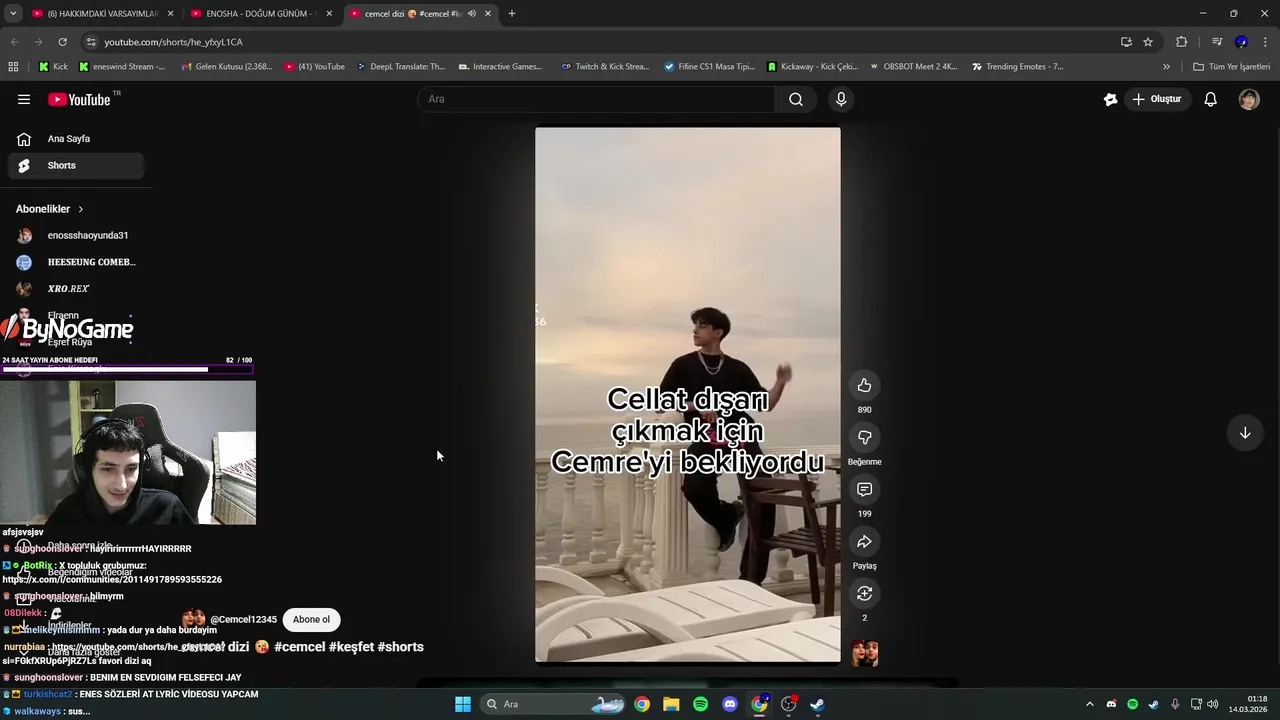This screenshot has height=720, width=1280.
Task: Open the Chrome profile avatar
Action: point(1241,42)
